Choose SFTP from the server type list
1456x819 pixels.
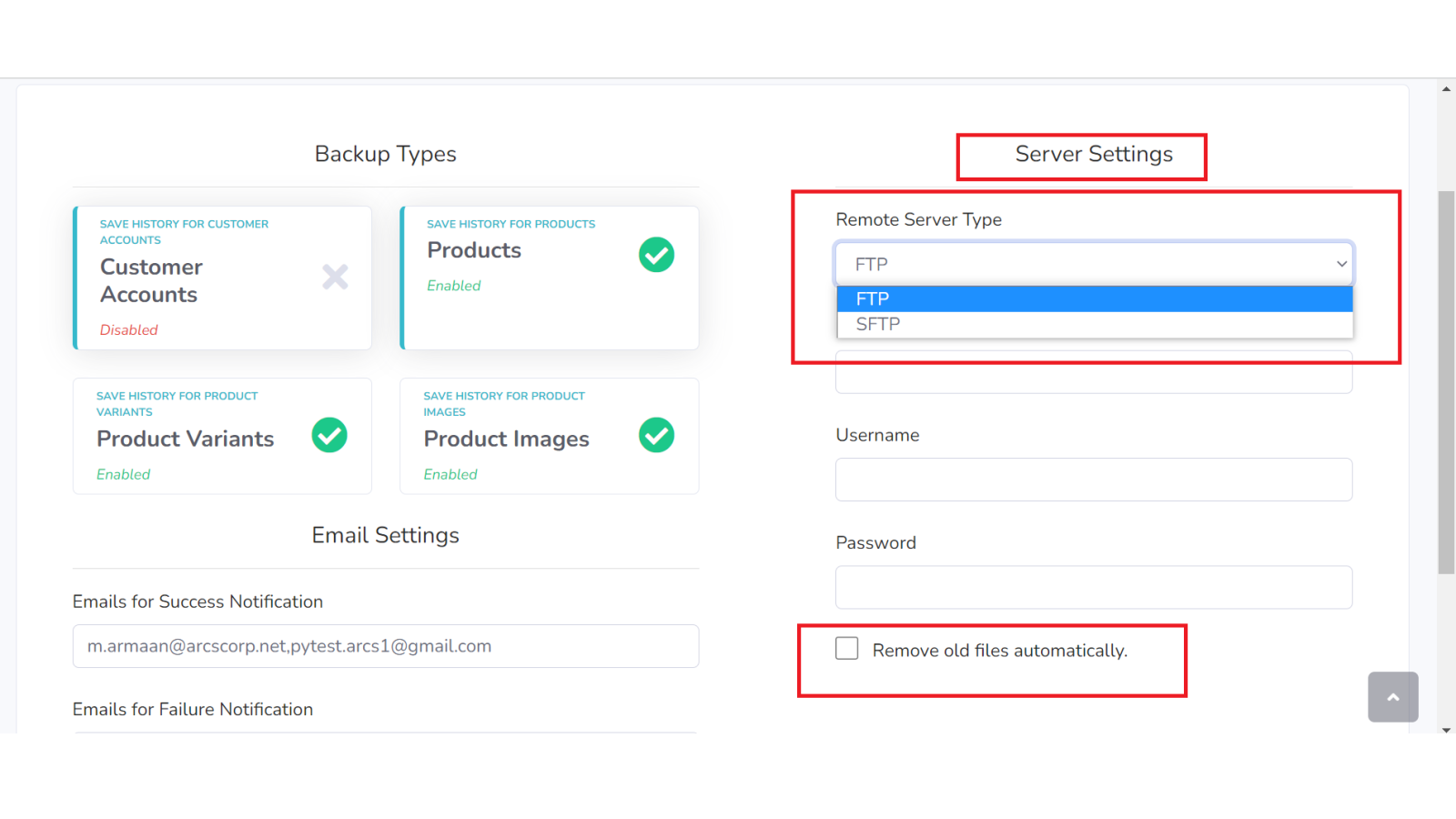1095,324
